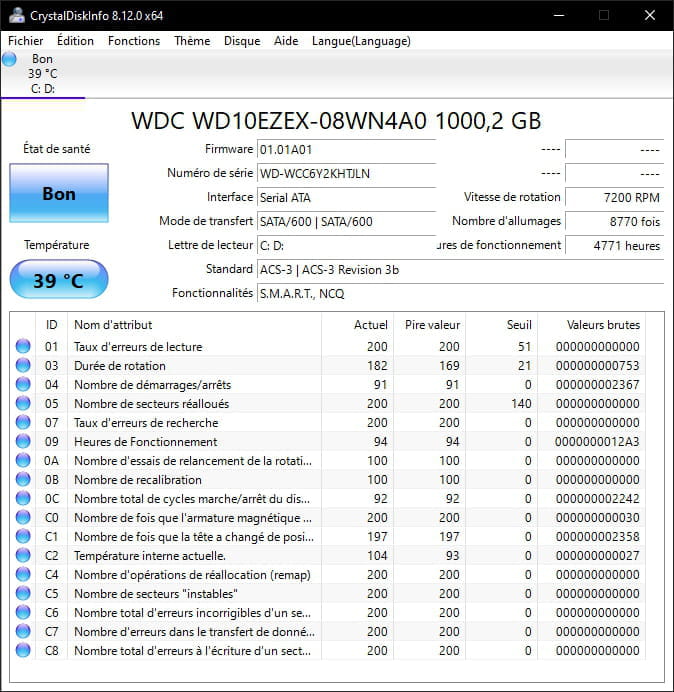Click raw value 0000000012A3

point(597,442)
